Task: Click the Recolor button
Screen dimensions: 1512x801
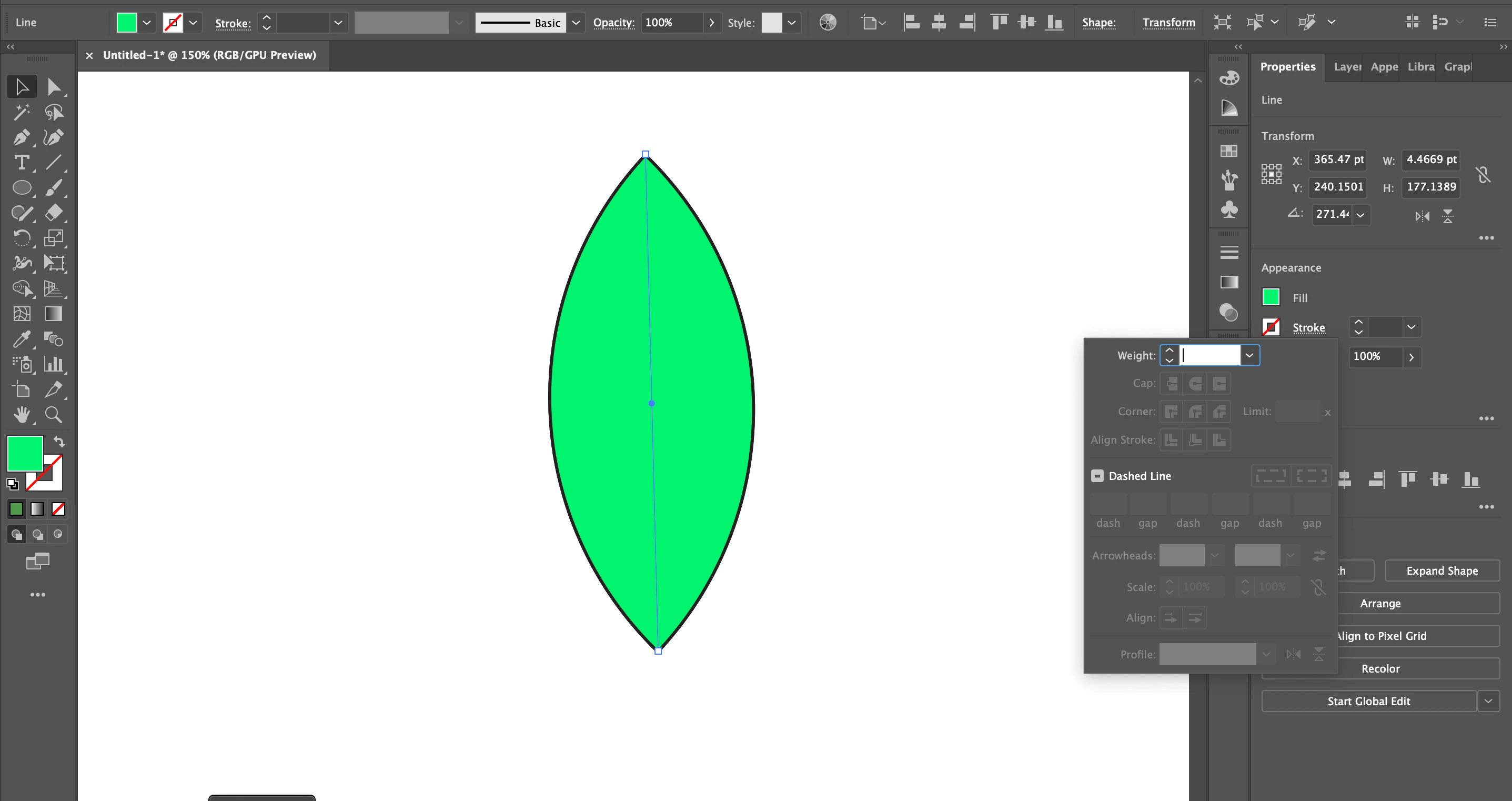Action: (1380, 668)
